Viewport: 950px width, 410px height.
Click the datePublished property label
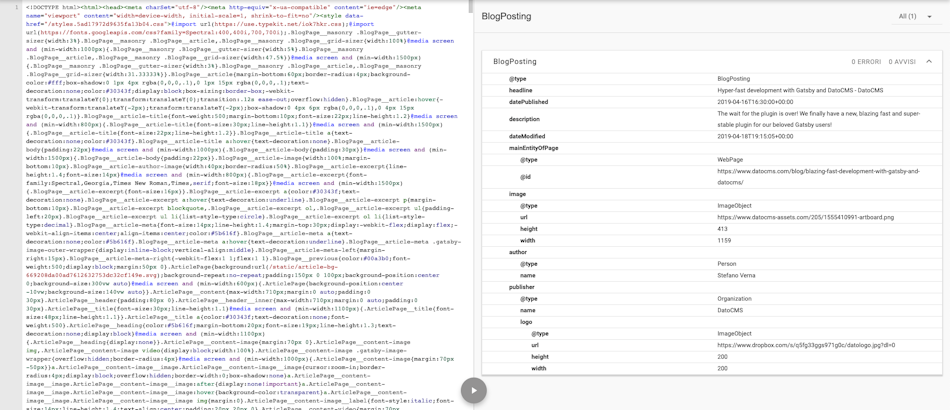pyautogui.click(x=528, y=102)
